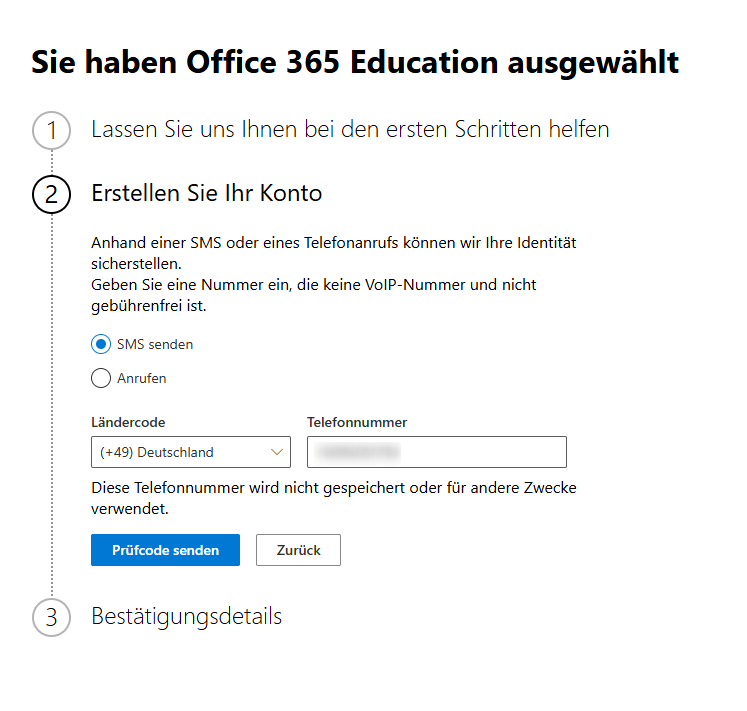Click the "Telefonnummer" field label

pyautogui.click(x=357, y=422)
